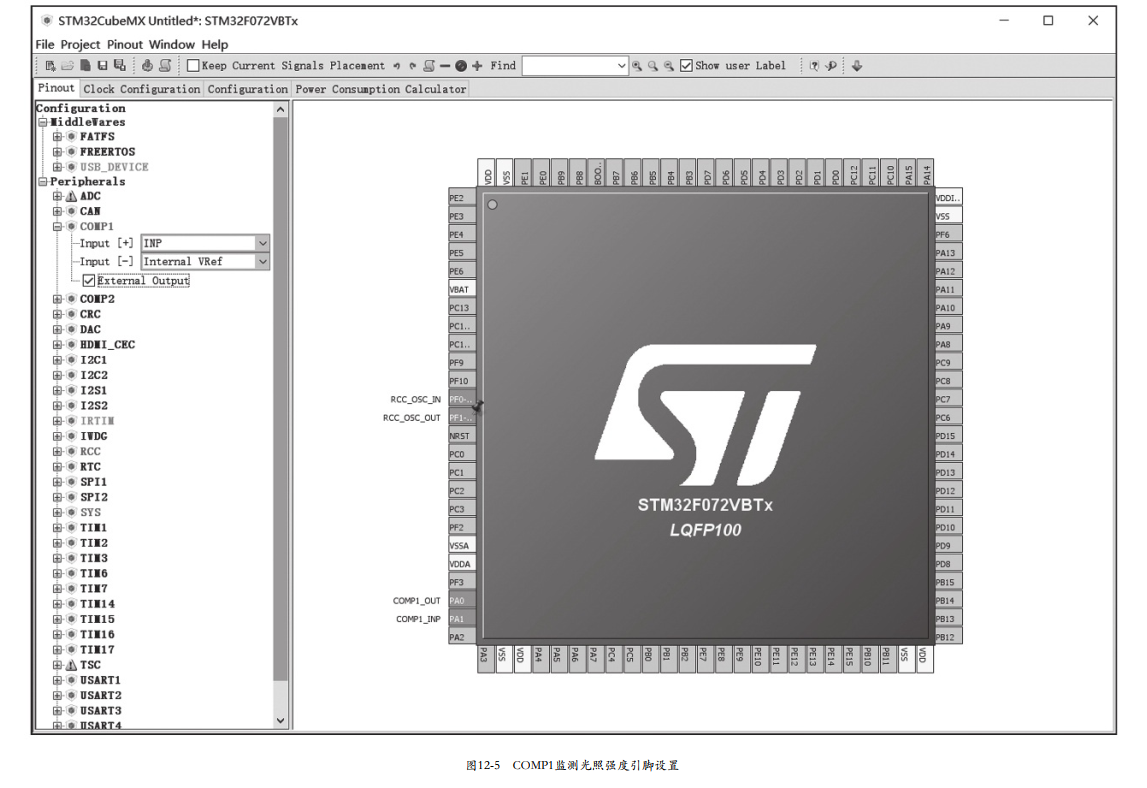
Task: Click the Undo arrow in toolbar
Action: (396, 66)
